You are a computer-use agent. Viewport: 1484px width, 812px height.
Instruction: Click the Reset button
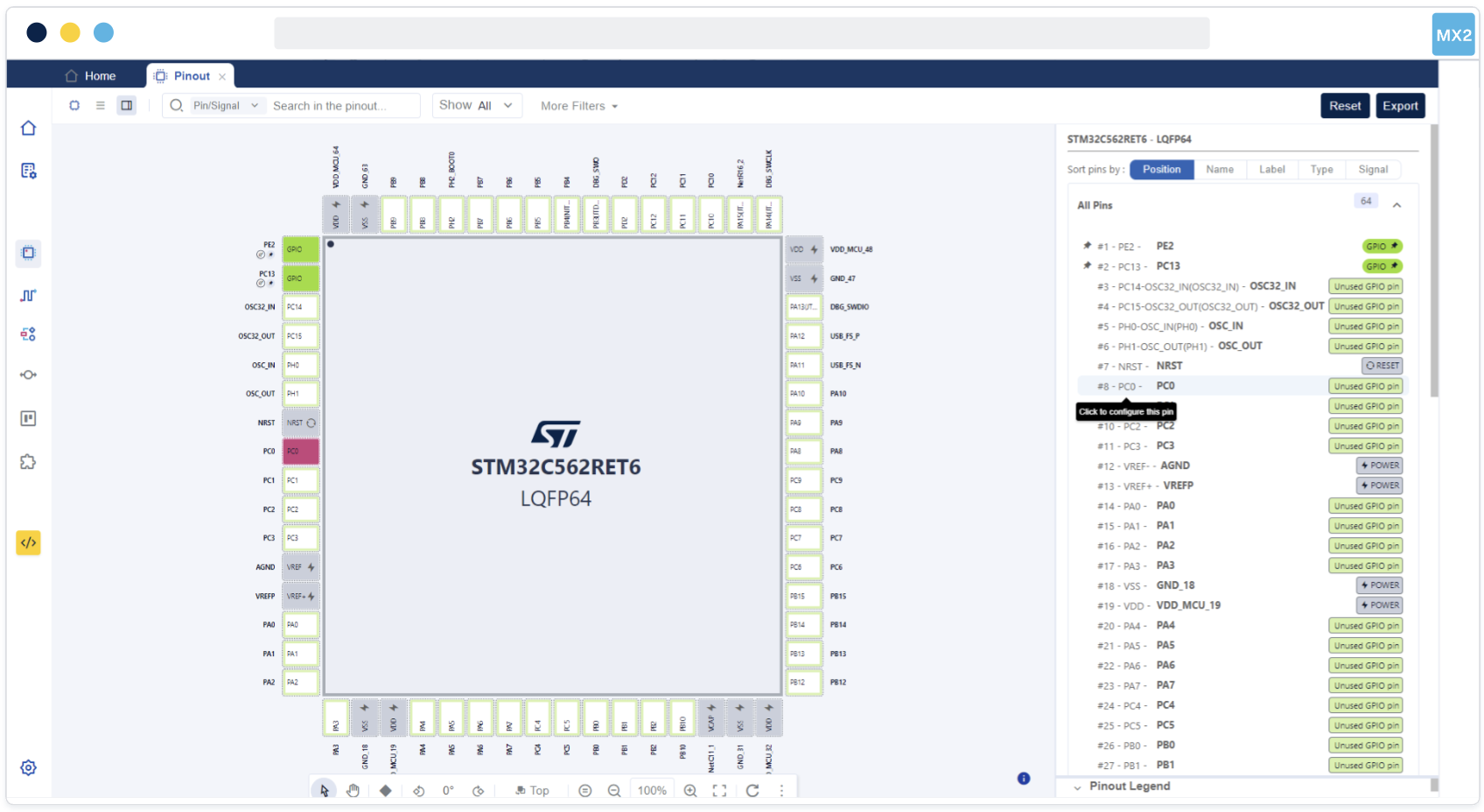click(1344, 106)
